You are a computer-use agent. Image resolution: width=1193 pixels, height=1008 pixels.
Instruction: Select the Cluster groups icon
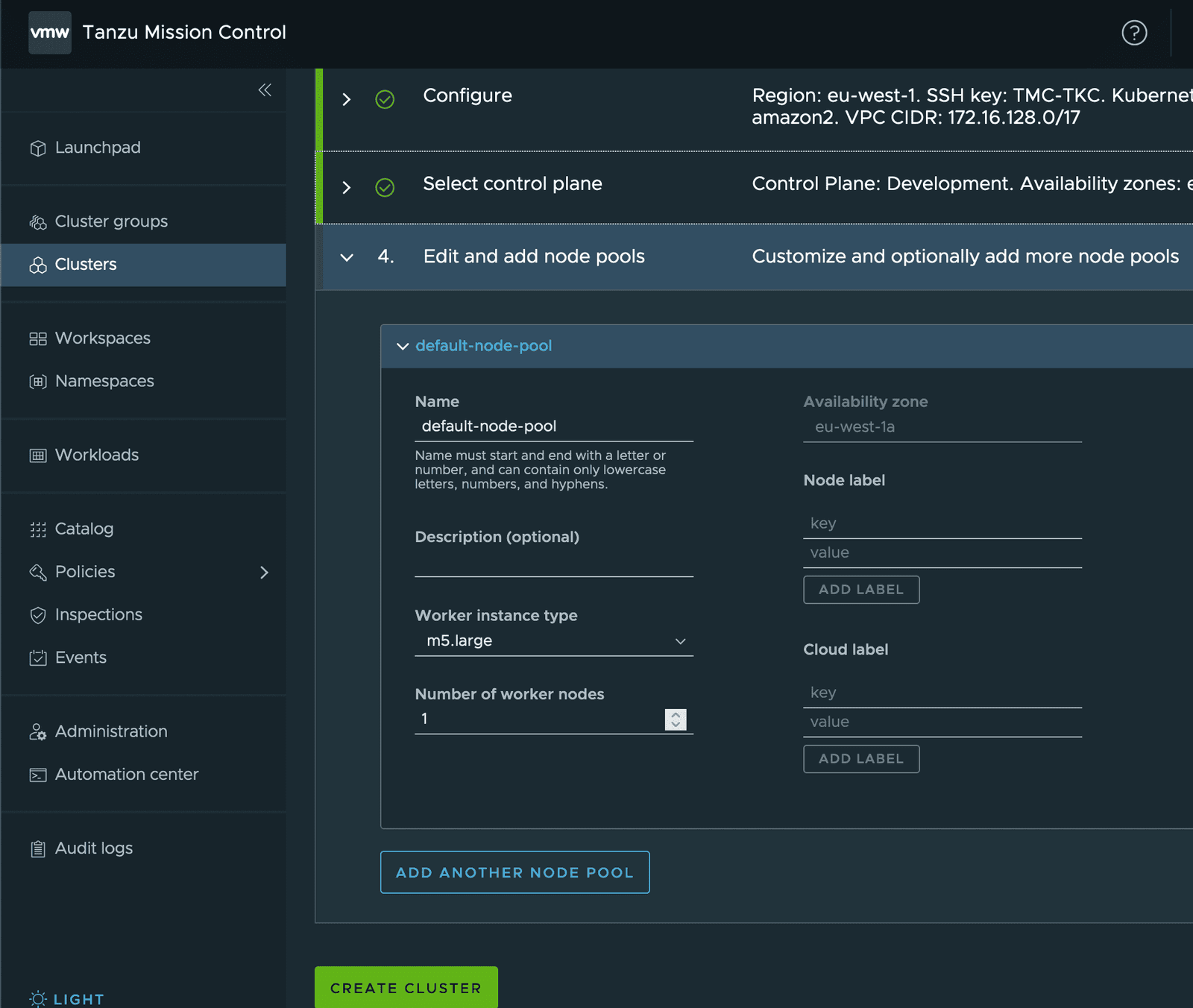37,221
